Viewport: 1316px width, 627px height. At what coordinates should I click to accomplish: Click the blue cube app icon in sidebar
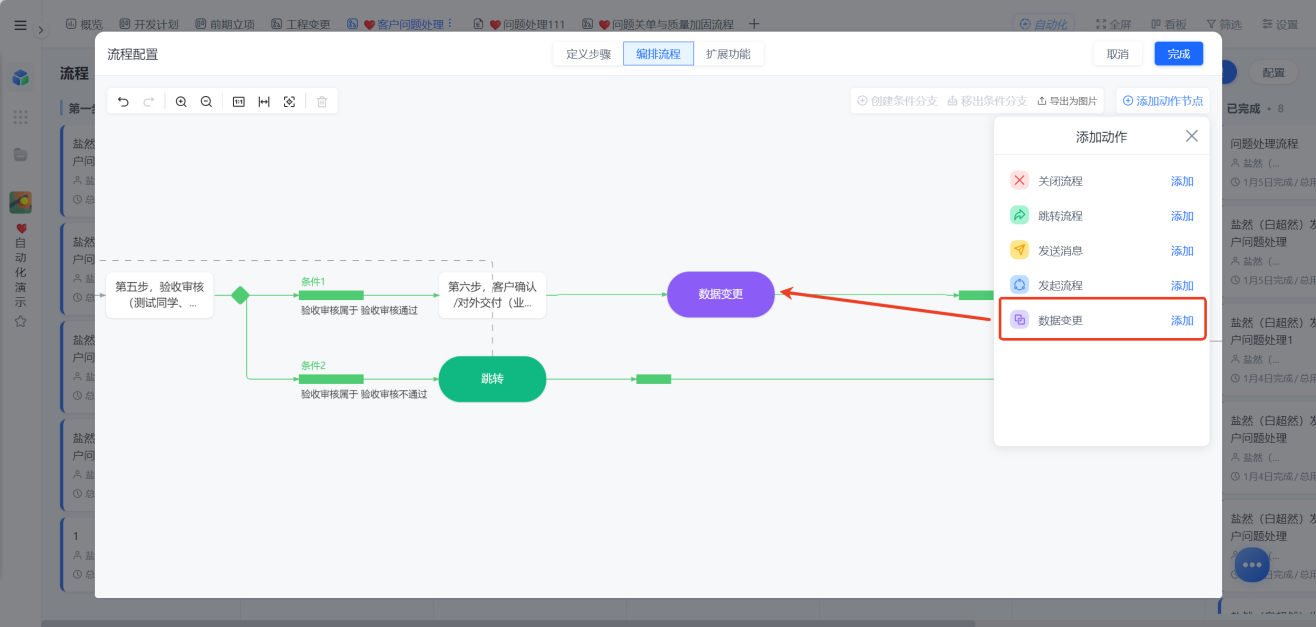coord(20,78)
